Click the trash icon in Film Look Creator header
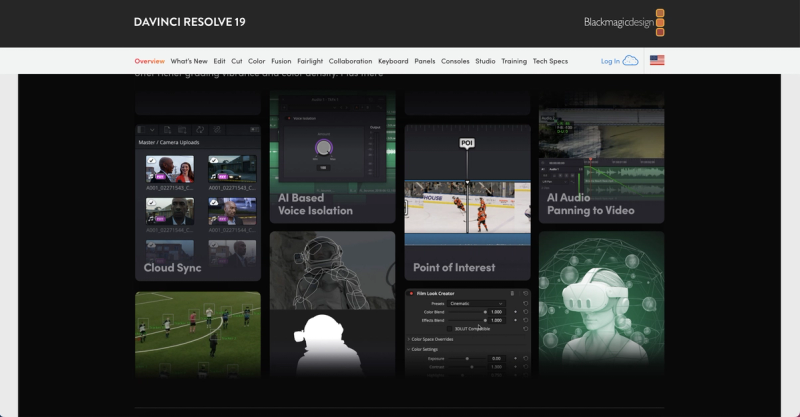The image size is (800, 417). tap(512, 293)
